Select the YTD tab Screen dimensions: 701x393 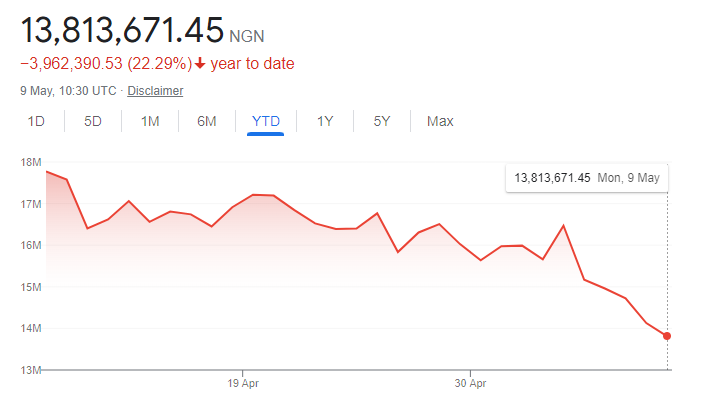coord(266,121)
